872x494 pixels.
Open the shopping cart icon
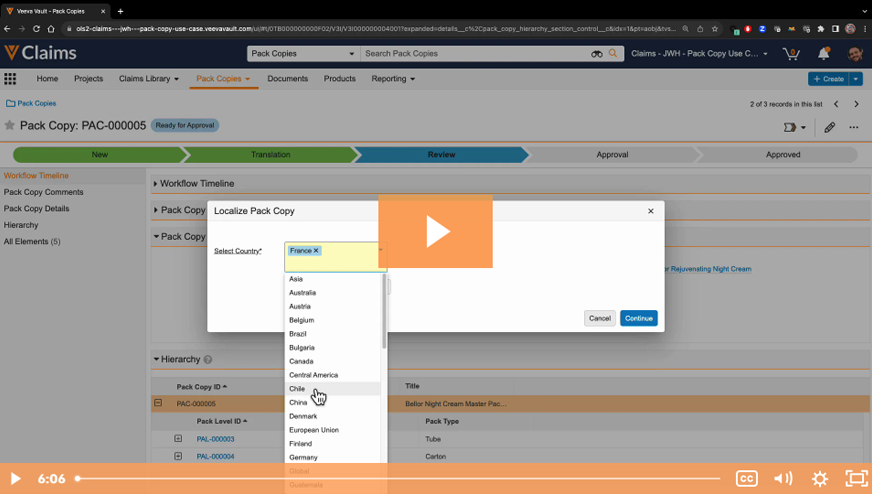pos(791,53)
